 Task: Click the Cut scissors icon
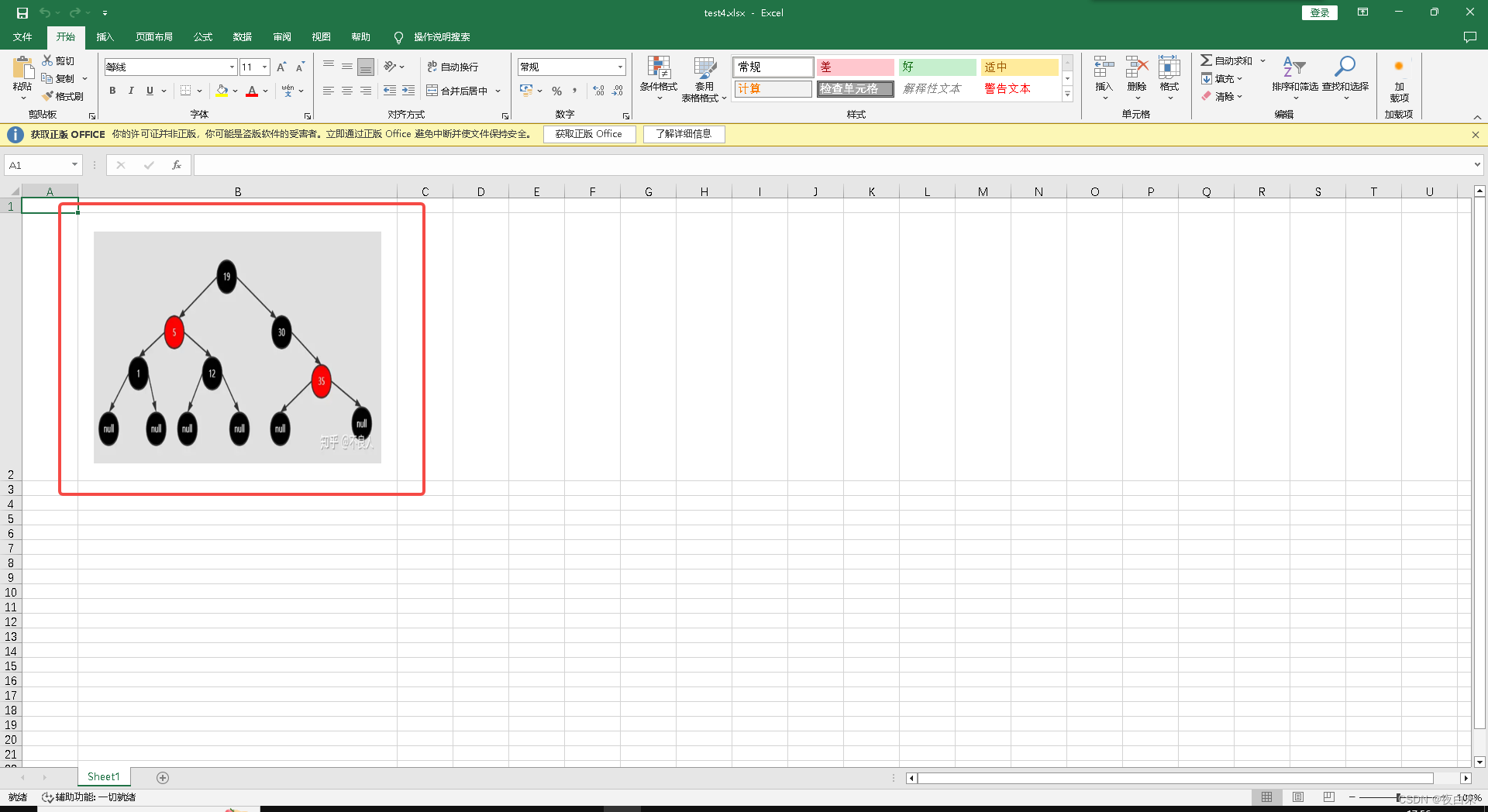[x=47, y=60]
